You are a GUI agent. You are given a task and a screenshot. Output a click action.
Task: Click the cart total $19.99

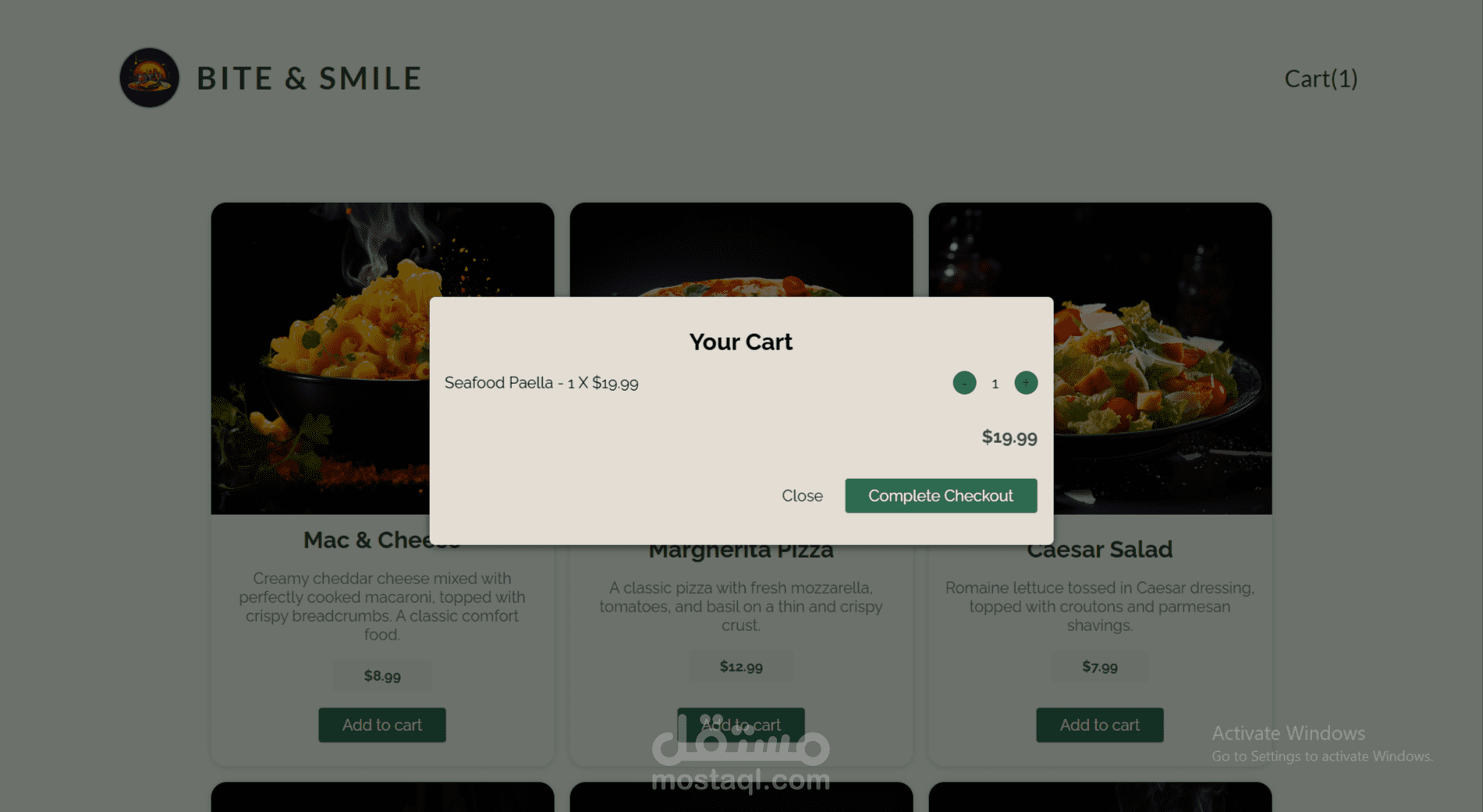pyautogui.click(x=1009, y=438)
